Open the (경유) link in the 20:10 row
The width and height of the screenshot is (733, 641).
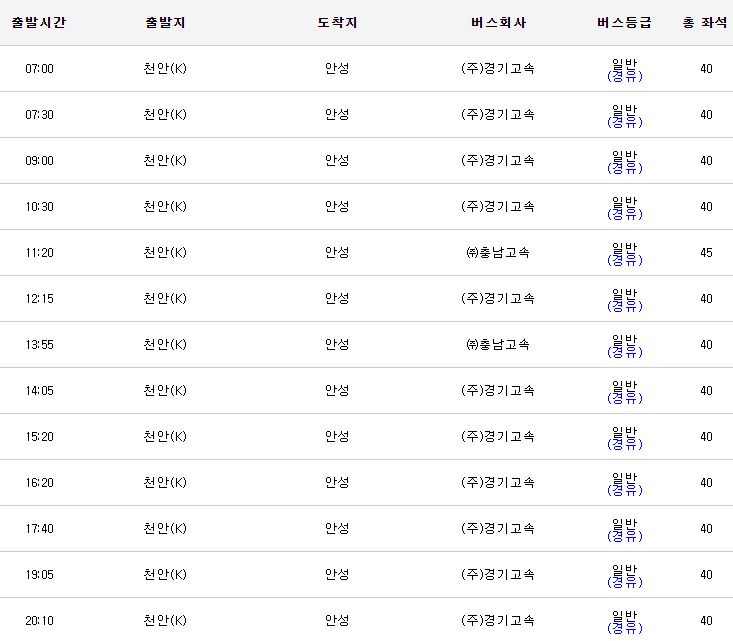pos(625,628)
